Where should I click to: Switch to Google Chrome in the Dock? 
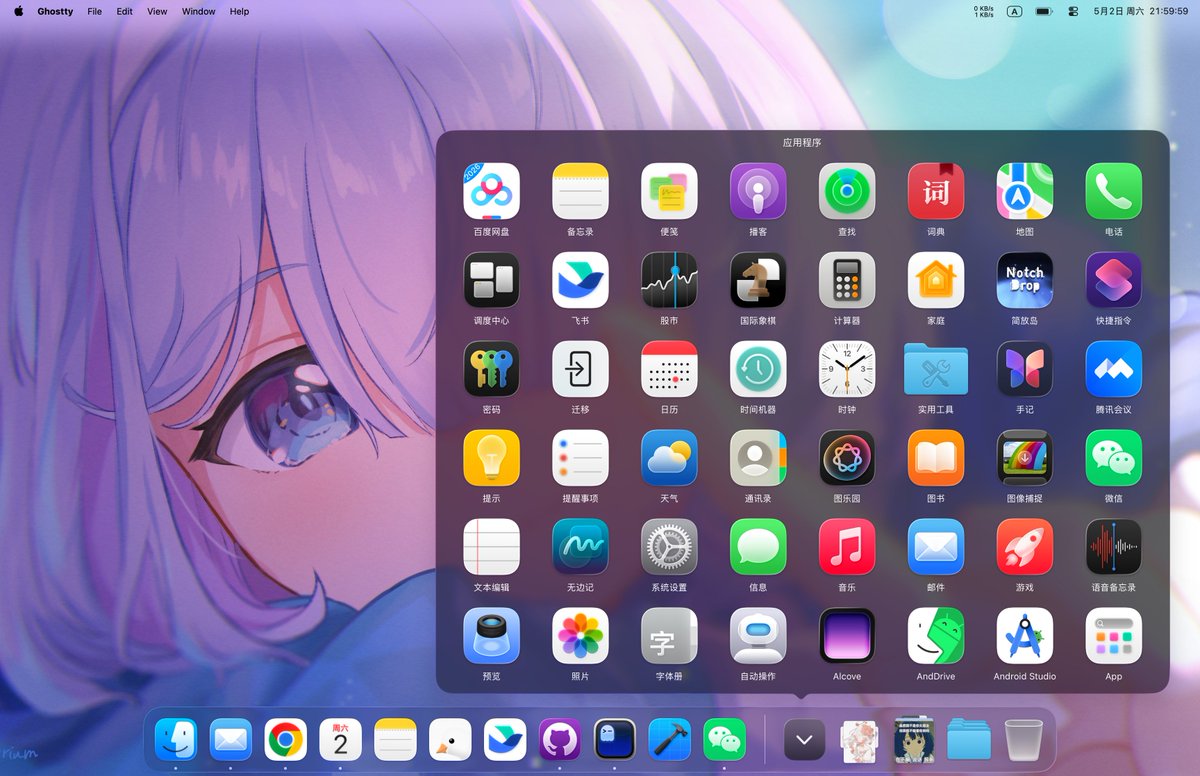(x=285, y=740)
